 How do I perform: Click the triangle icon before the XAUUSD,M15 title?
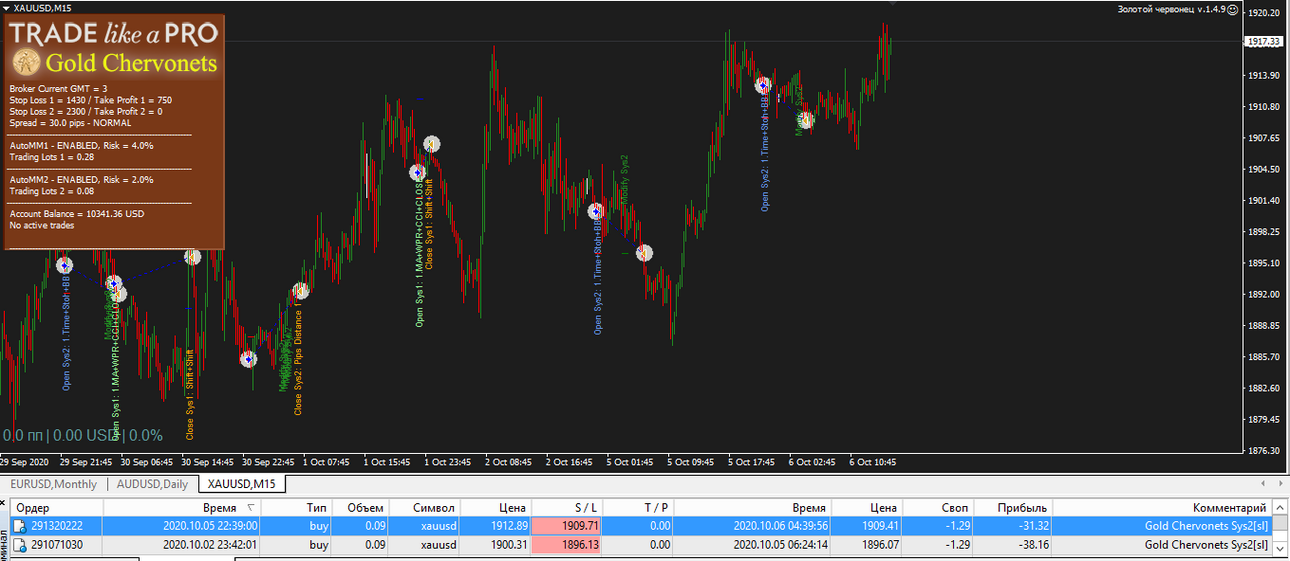pyautogui.click(x=6, y=8)
